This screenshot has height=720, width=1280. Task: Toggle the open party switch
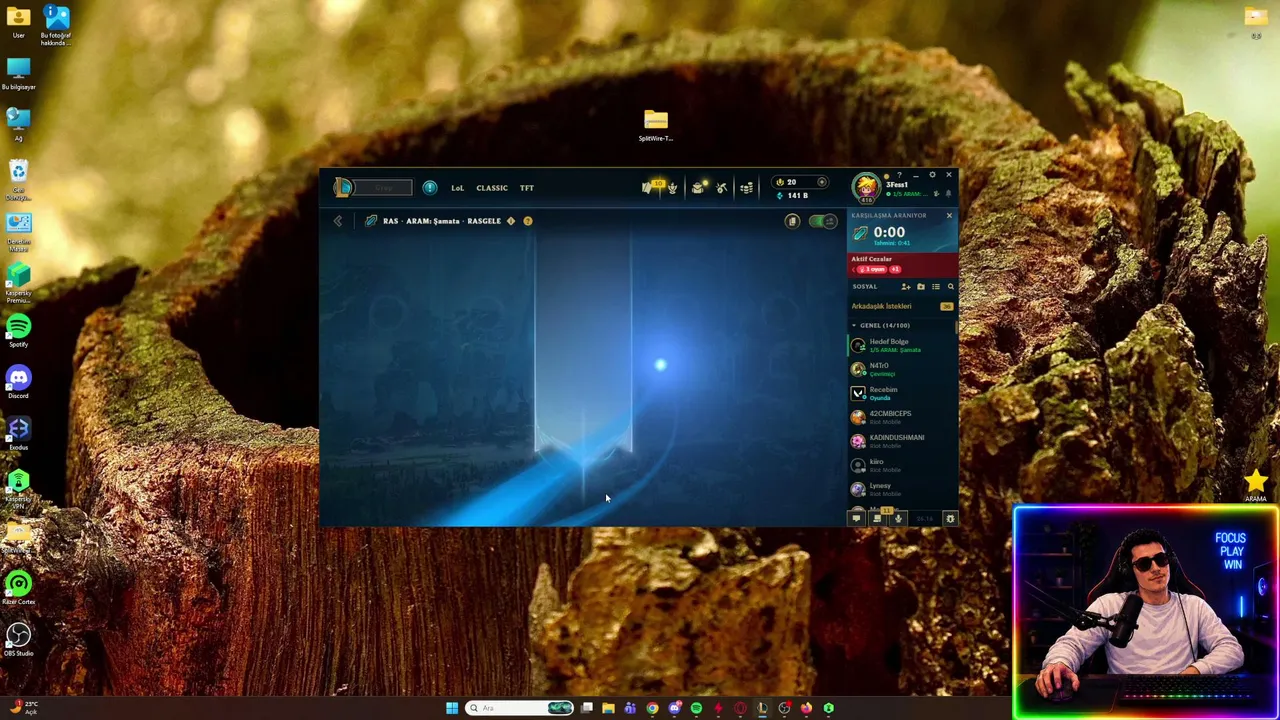[x=823, y=221]
